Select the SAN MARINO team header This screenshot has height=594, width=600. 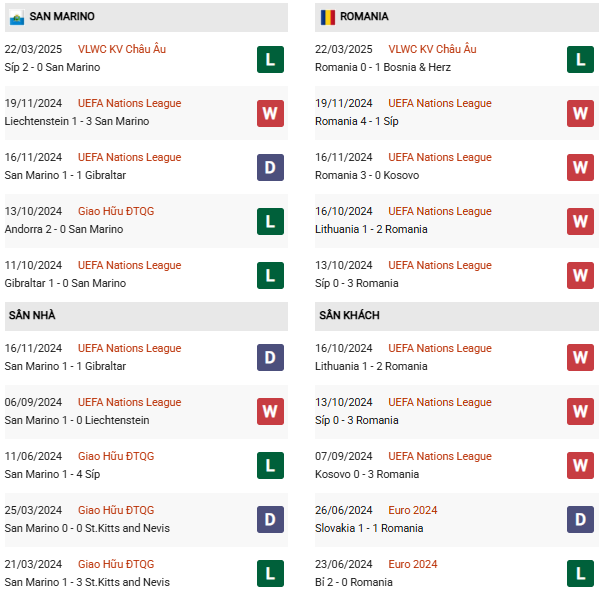pyautogui.click(x=146, y=17)
